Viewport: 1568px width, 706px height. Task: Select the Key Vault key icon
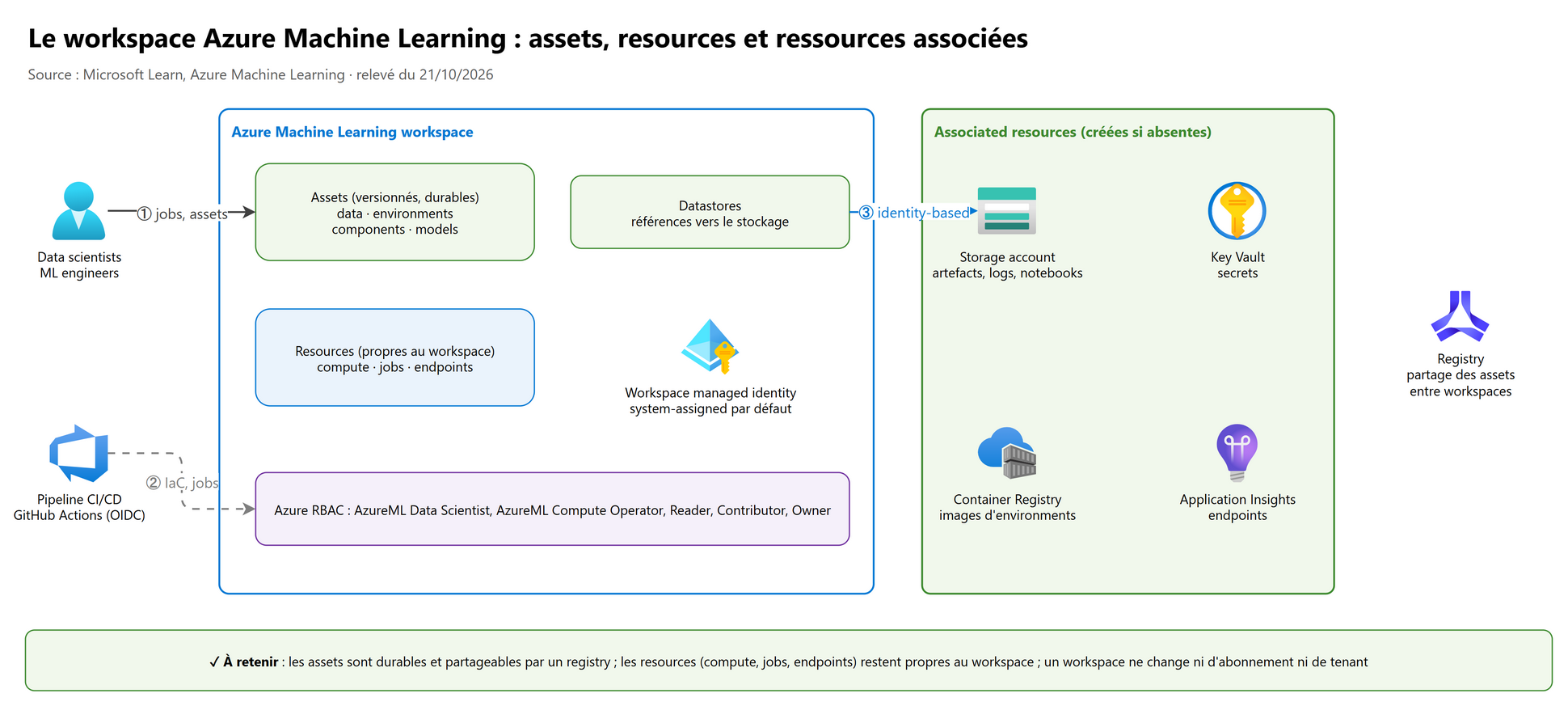[1237, 211]
